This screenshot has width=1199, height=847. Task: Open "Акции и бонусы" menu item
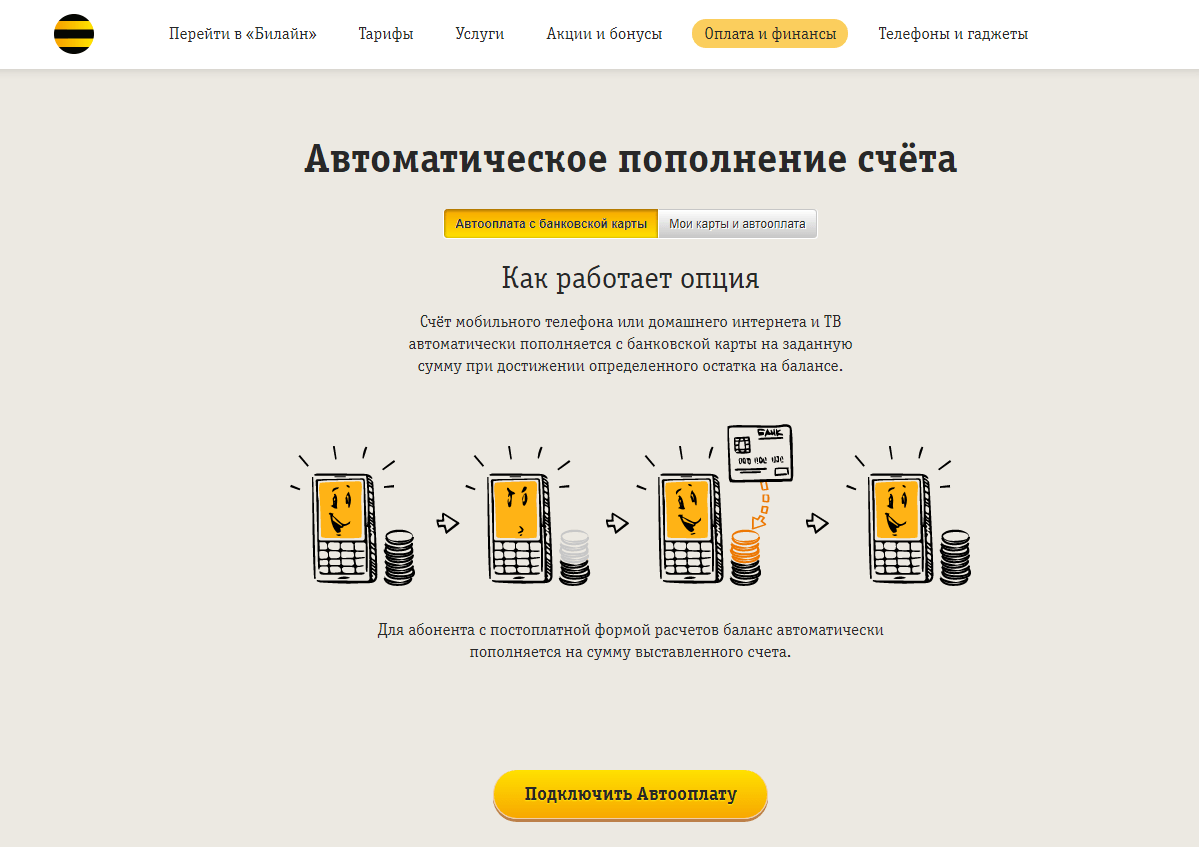(x=604, y=34)
